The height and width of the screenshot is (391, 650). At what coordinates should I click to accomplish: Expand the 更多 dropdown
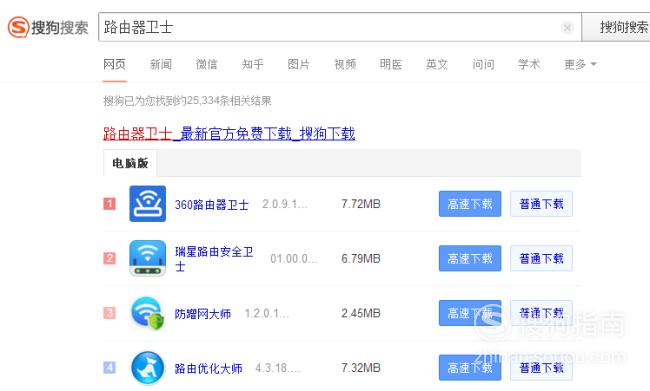point(580,64)
